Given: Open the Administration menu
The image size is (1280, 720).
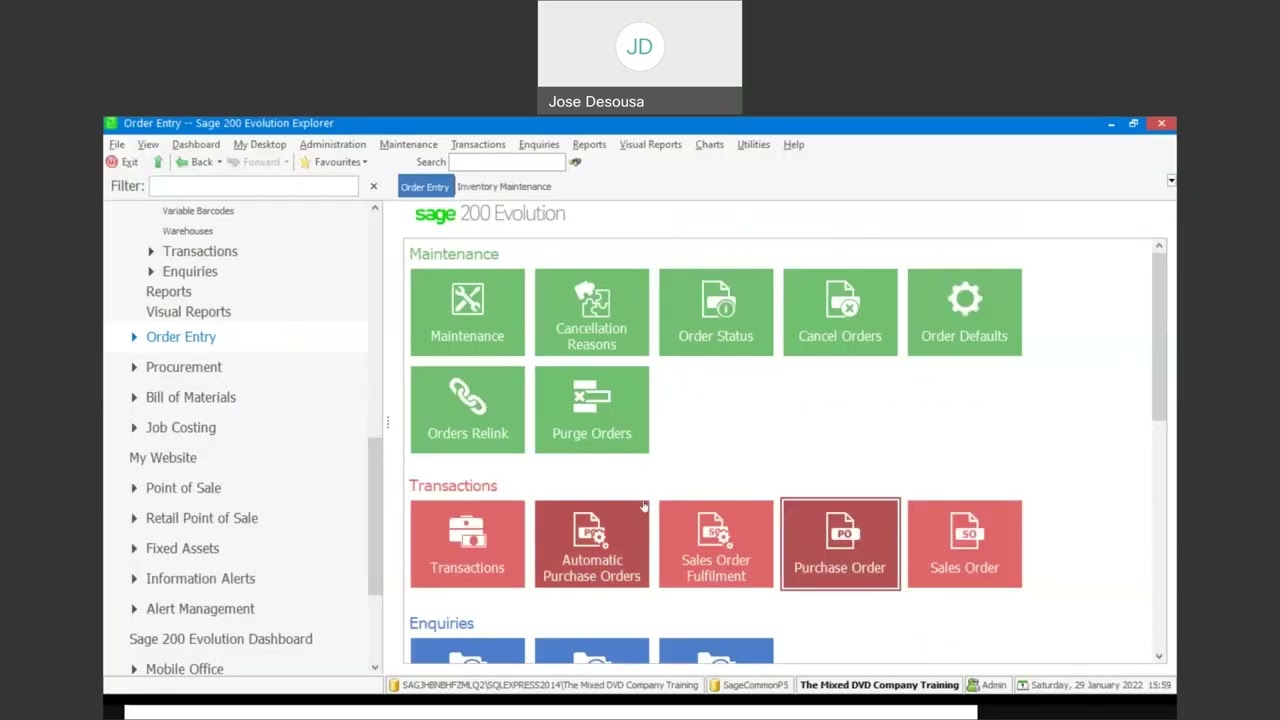Looking at the screenshot, I should (333, 144).
